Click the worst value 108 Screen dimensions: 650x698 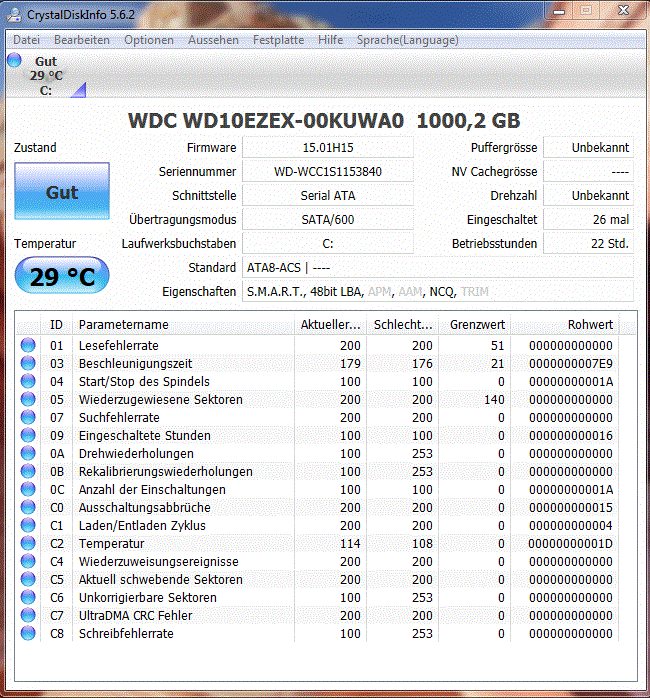pos(422,544)
